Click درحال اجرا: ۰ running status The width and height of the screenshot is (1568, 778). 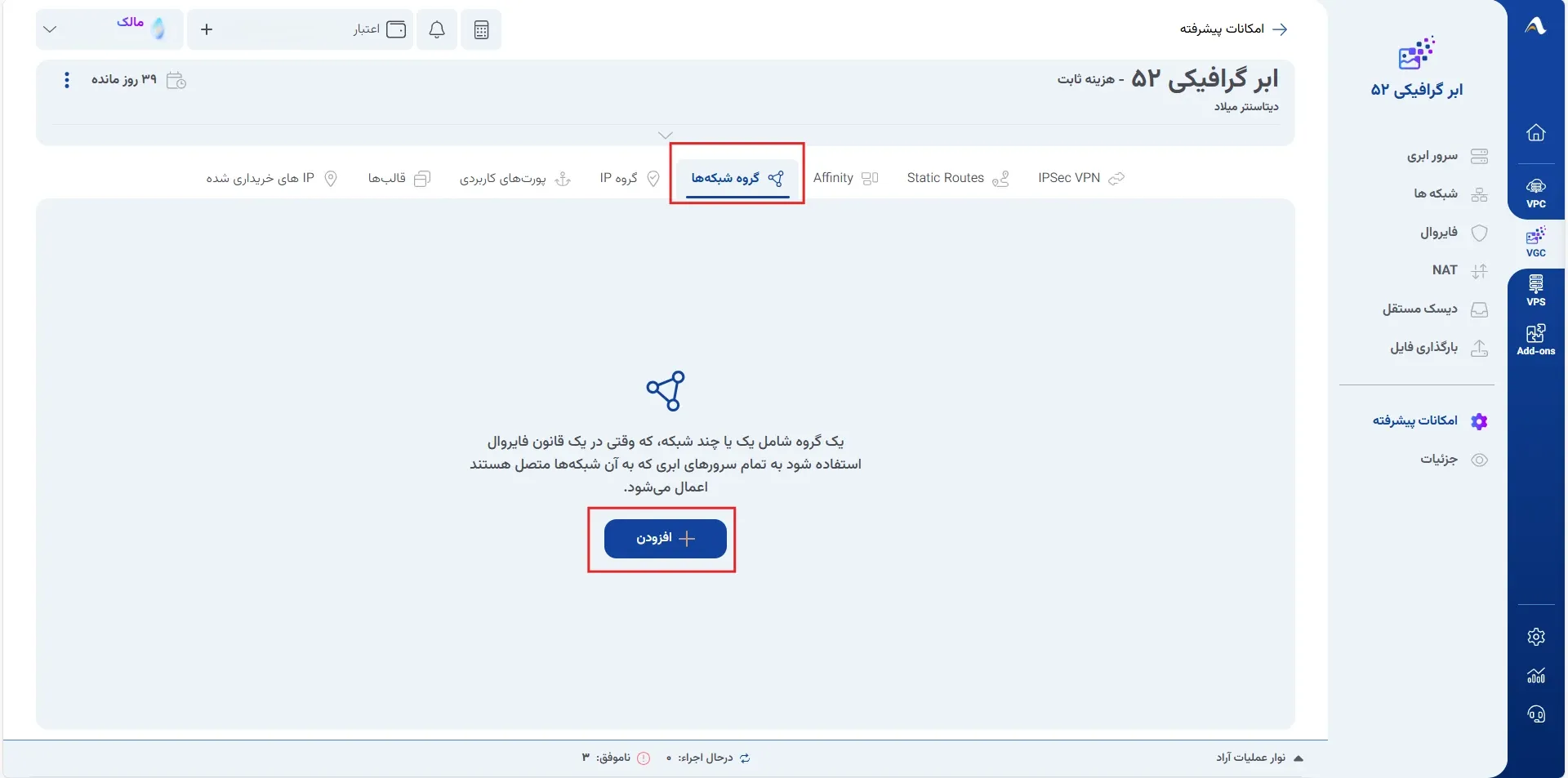pos(708,758)
